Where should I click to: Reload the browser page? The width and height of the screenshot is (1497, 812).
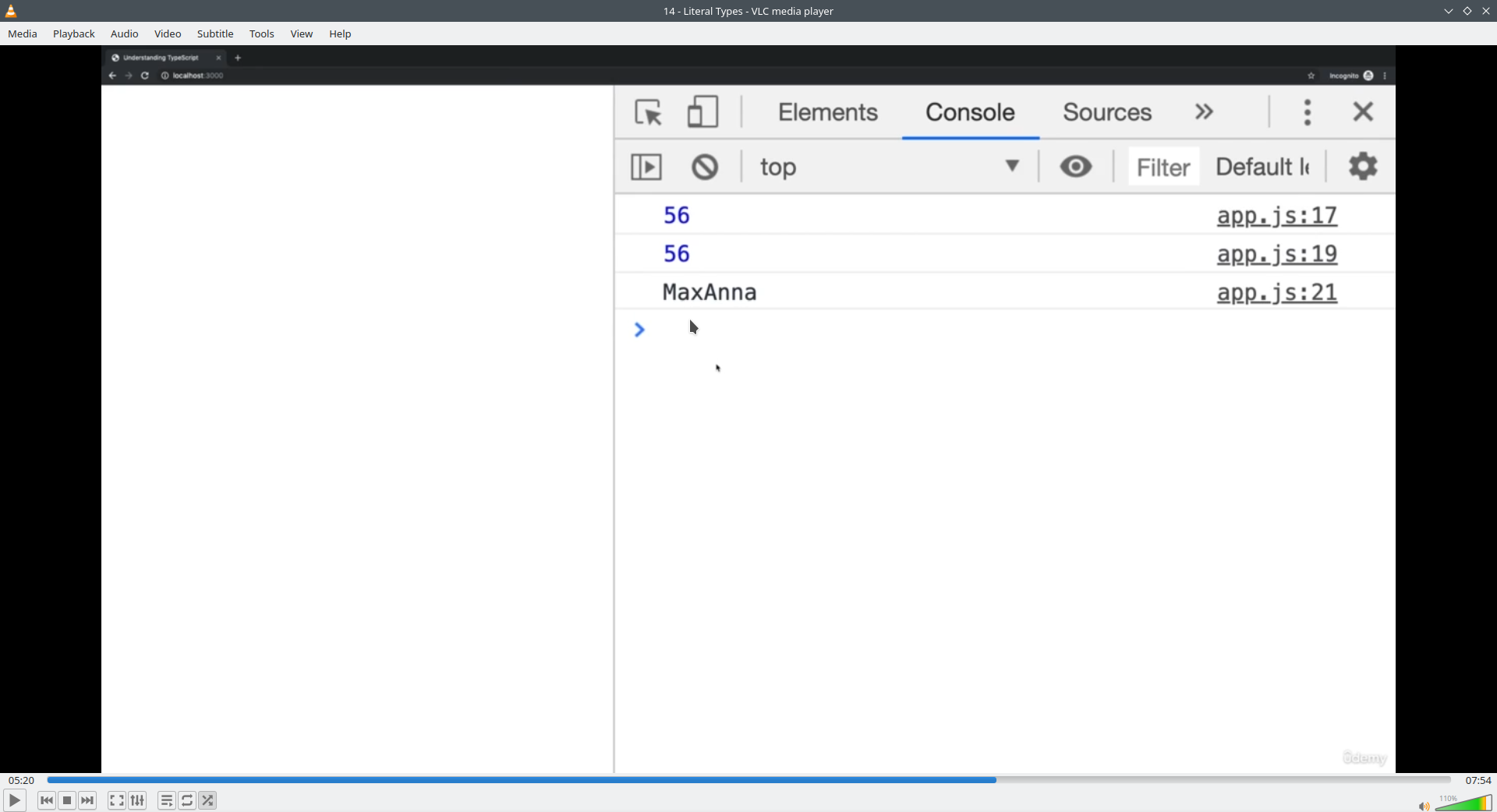pos(145,76)
